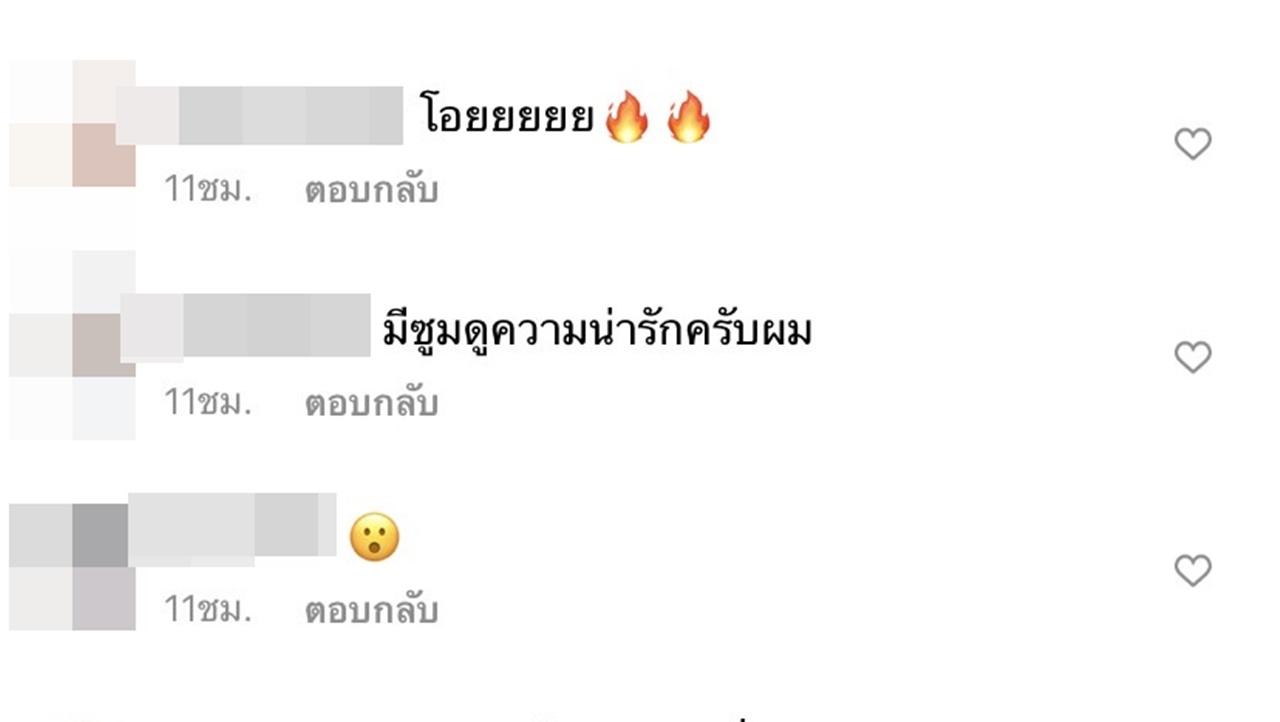Select the comment text มีซูมดูความน่ารักครับผม

coord(597,330)
